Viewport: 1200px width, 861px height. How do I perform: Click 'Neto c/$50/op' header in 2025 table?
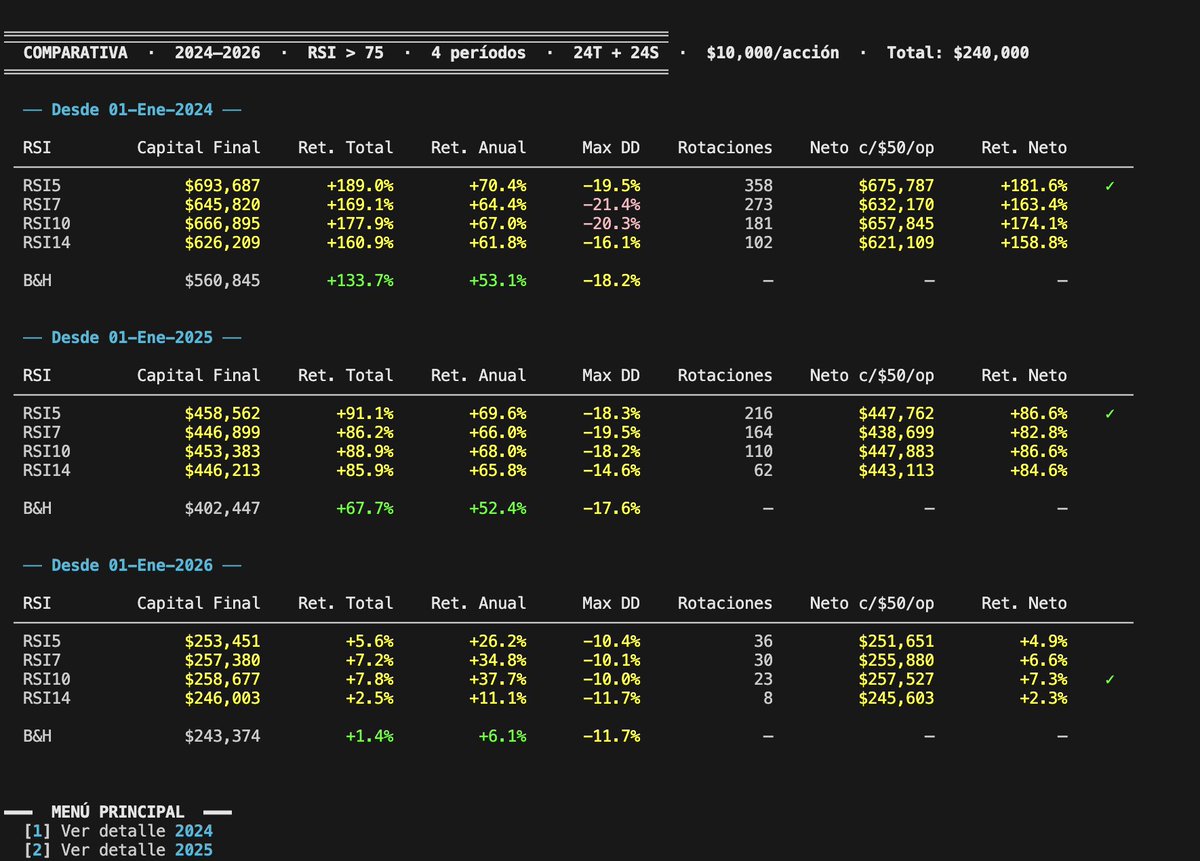pos(872,376)
